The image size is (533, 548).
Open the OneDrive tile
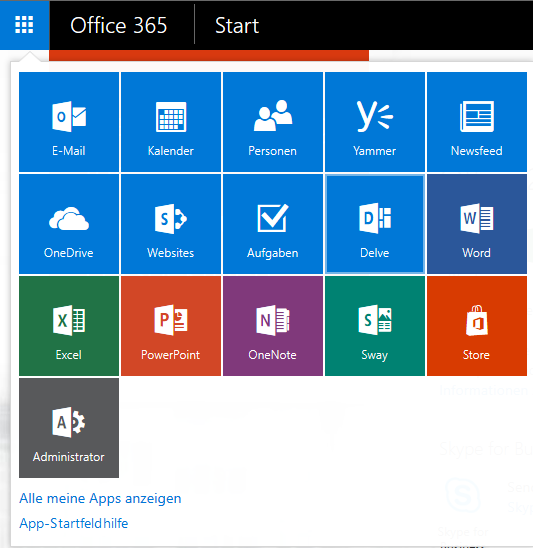(69, 224)
